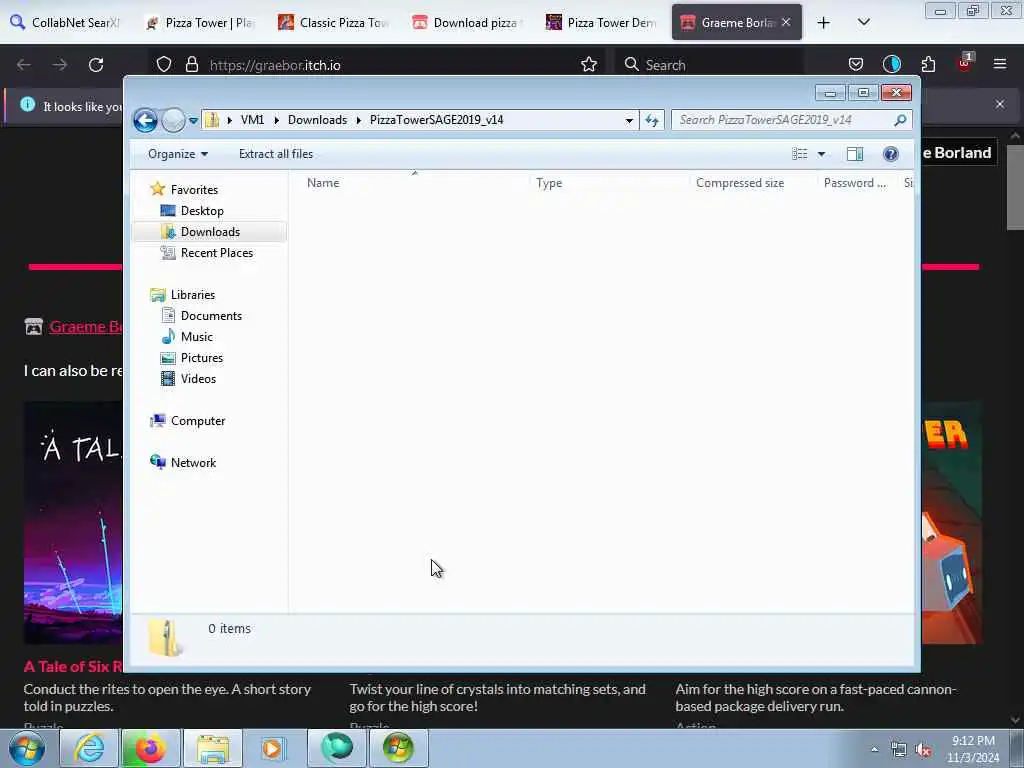Open the Organize menu
This screenshot has width=1024, height=768.
[178, 154]
